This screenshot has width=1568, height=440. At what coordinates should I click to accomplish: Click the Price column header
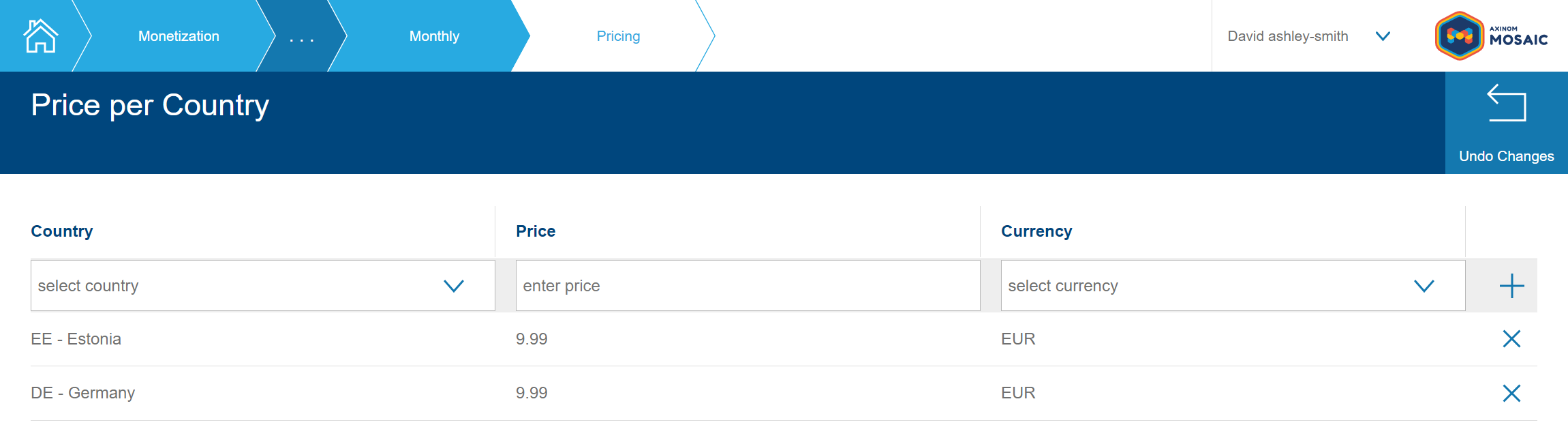click(x=536, y=231)
